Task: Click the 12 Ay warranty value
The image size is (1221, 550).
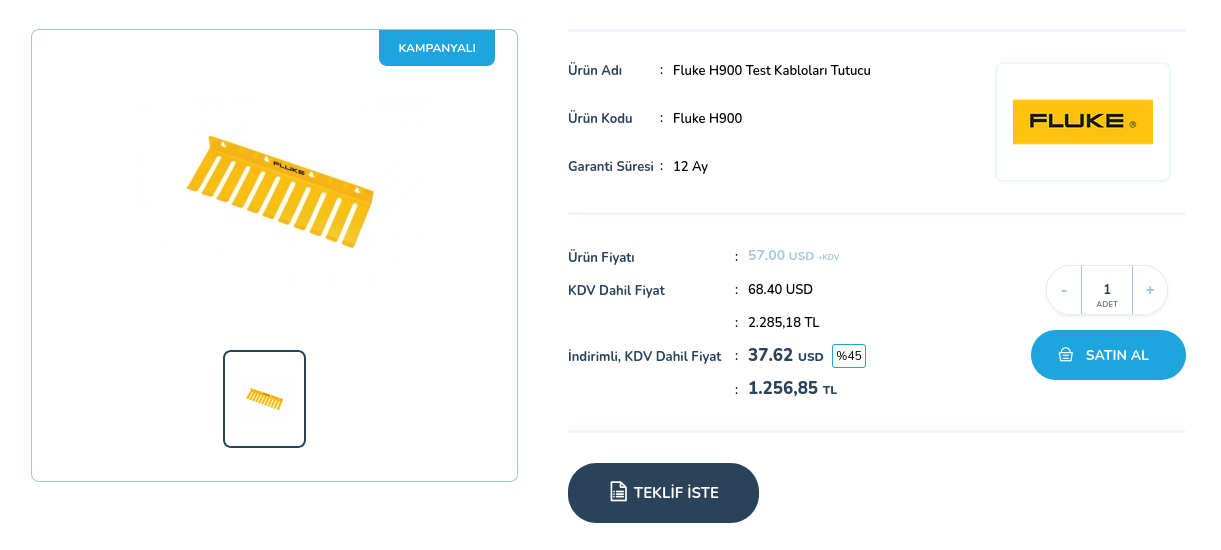Action: (x=690, y=166)
